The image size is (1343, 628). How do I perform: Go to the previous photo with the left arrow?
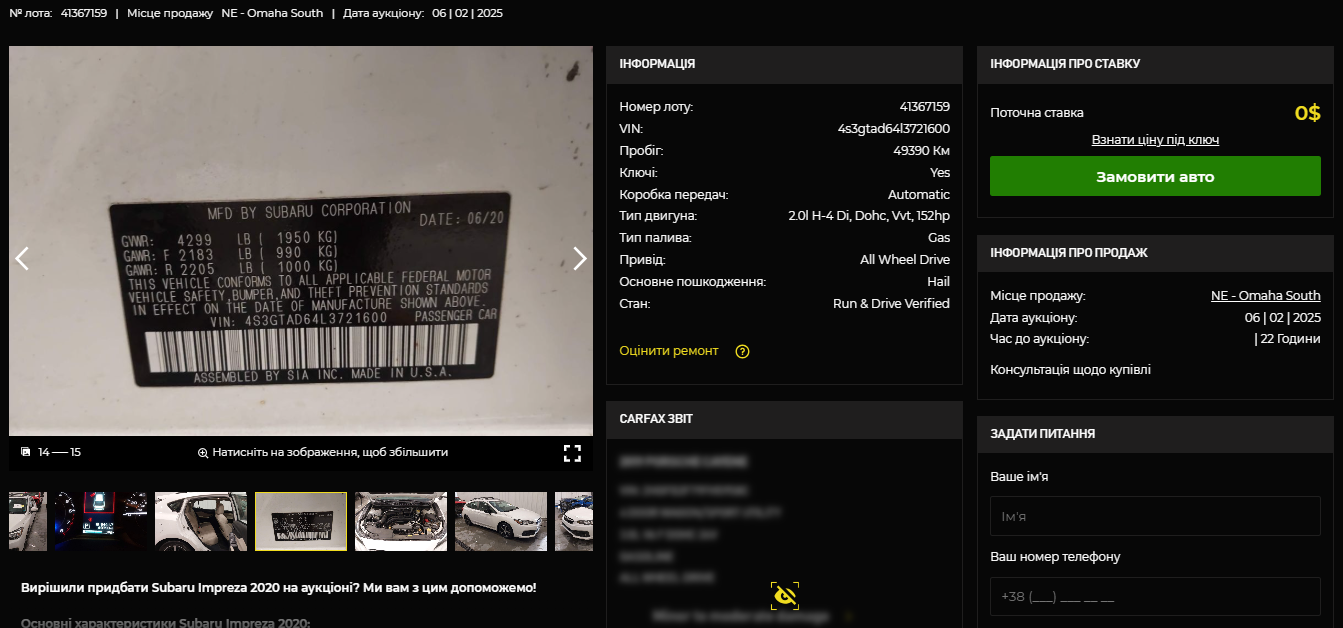click(x=22, y=259)
